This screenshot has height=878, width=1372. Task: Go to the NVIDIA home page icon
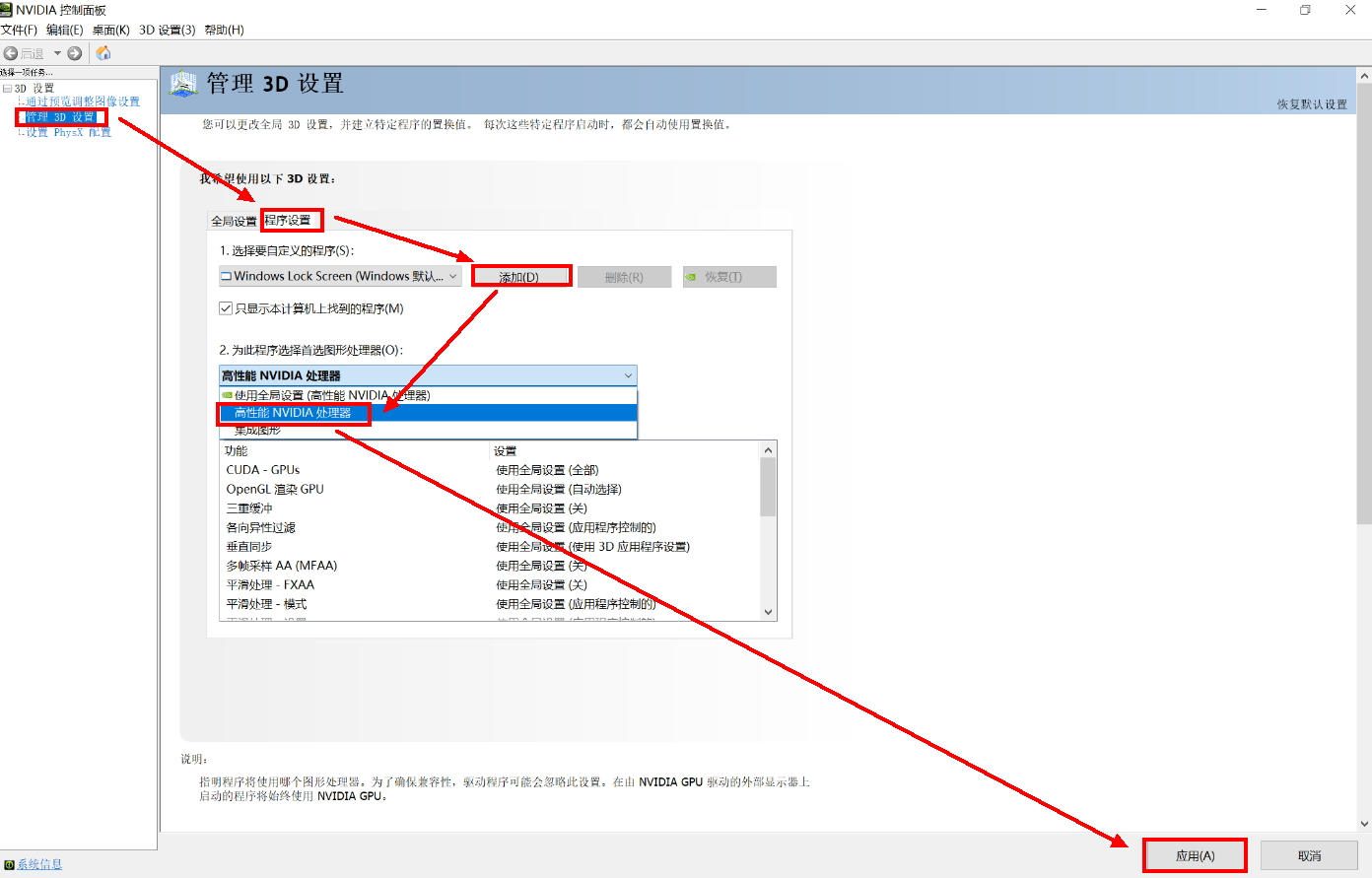103,53
